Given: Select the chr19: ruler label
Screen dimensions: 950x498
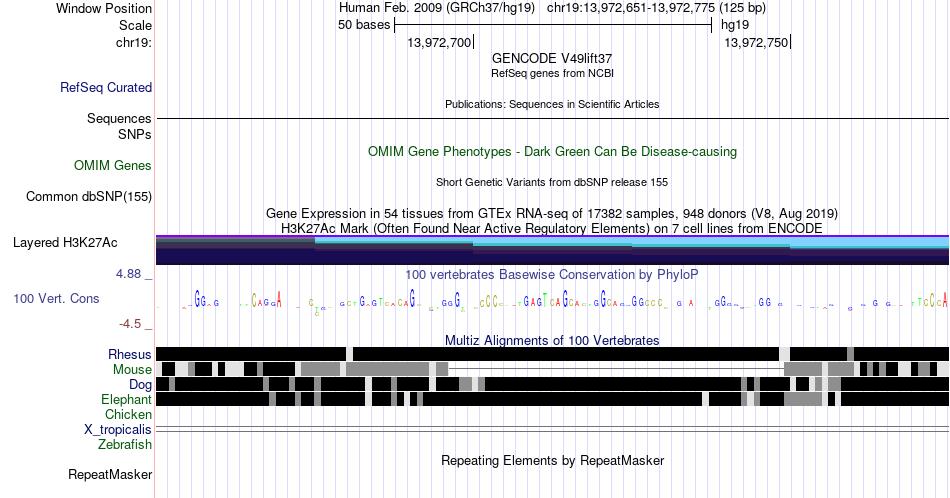Looking at the screenshot, I should tap(134, 43).
